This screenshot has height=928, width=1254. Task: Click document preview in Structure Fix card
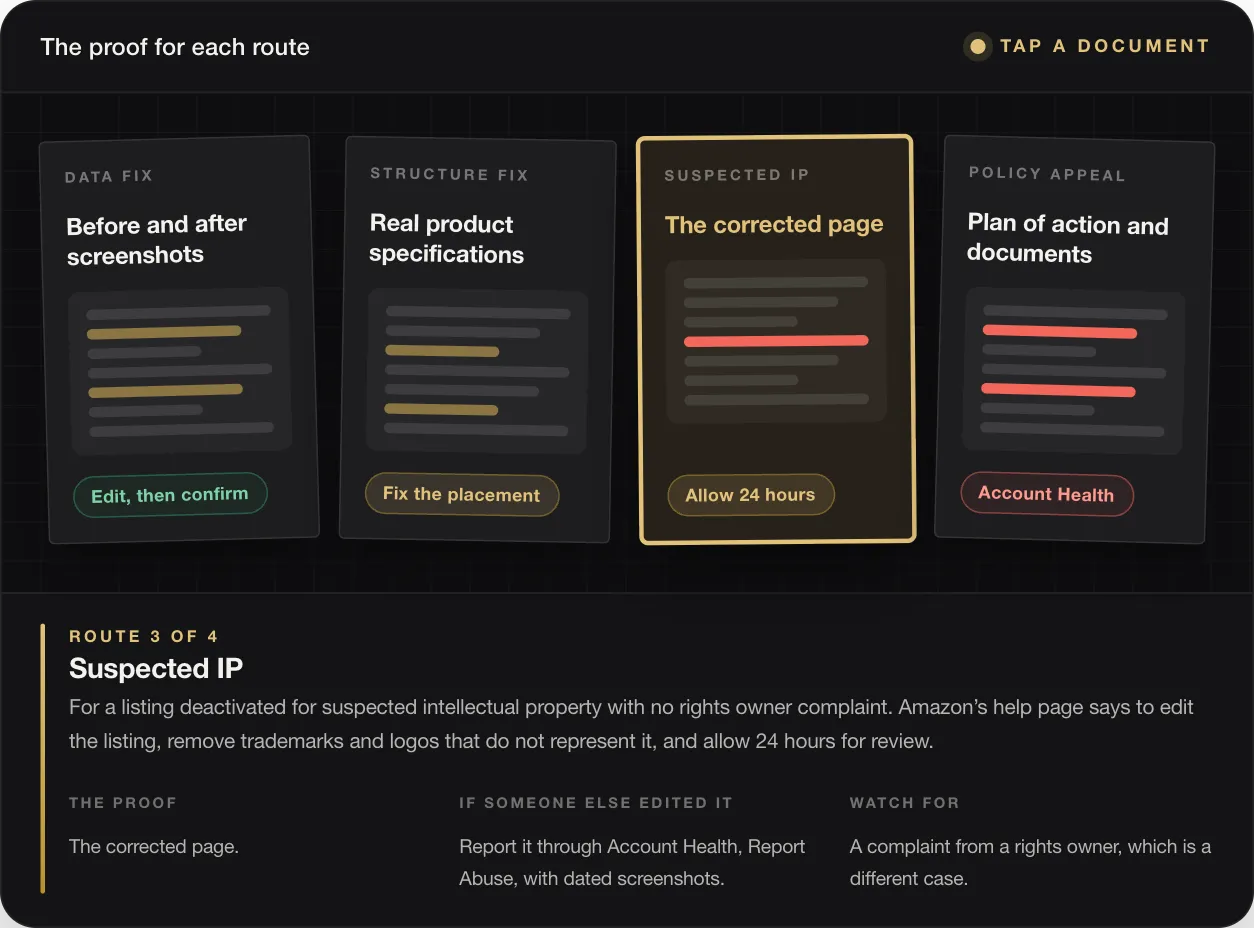point(477,370)
